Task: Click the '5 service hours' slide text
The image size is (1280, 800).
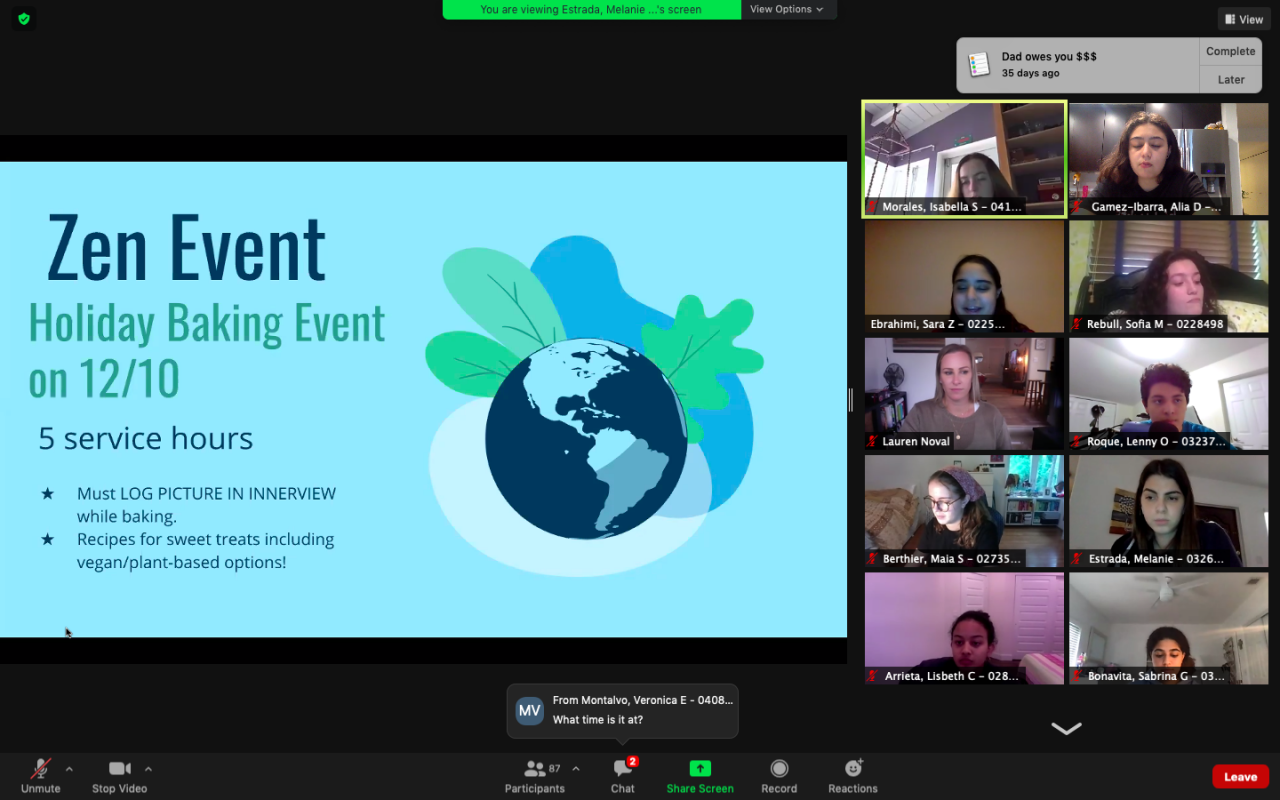Action: pos(146,438)
